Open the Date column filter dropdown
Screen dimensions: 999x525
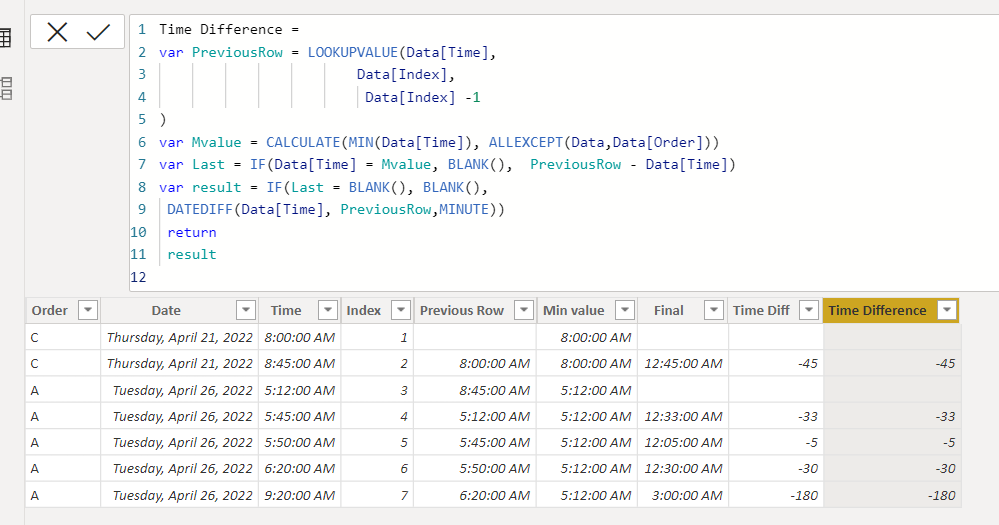point(246,310)
